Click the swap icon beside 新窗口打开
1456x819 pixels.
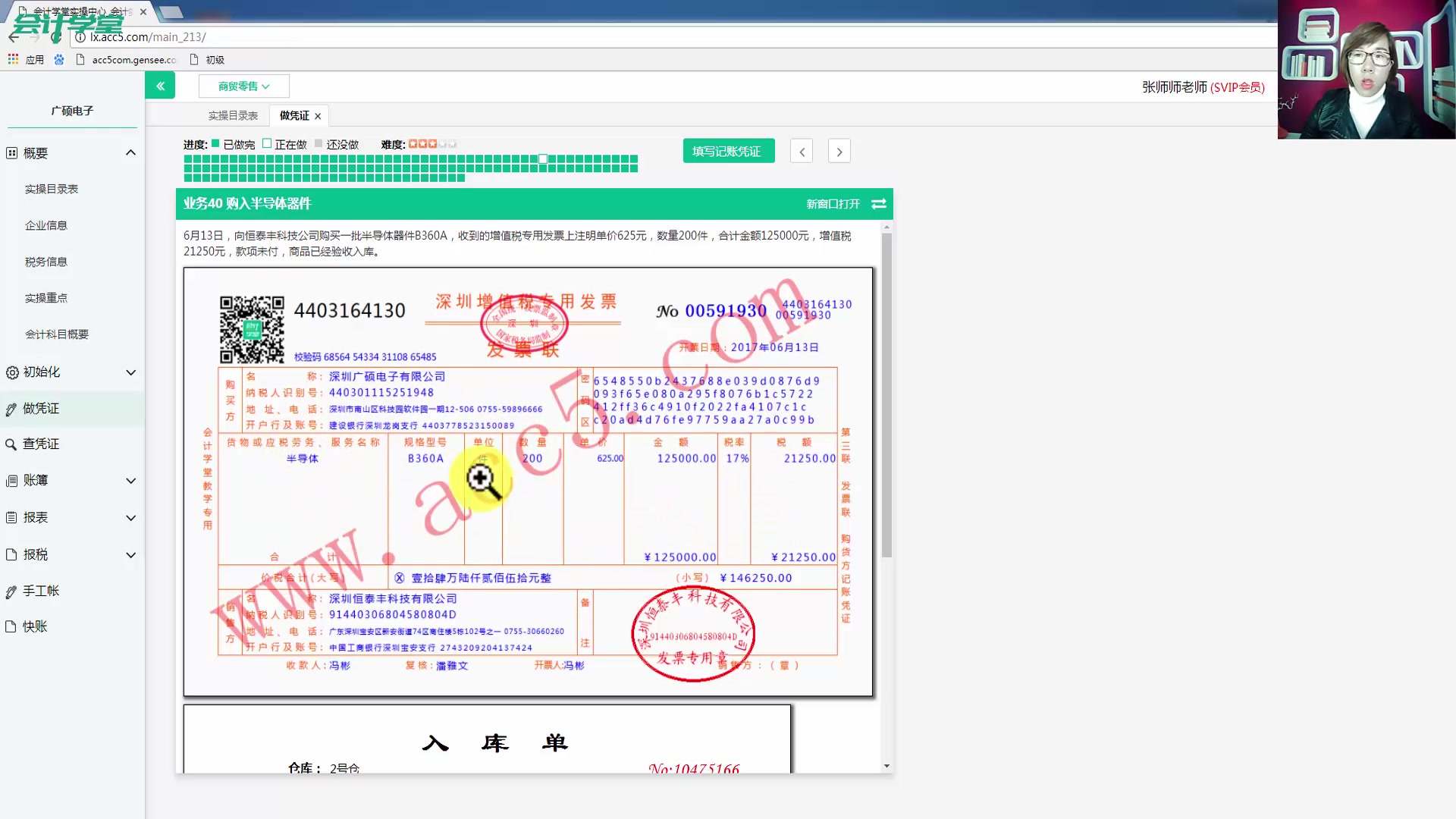[x=879, y=204]
